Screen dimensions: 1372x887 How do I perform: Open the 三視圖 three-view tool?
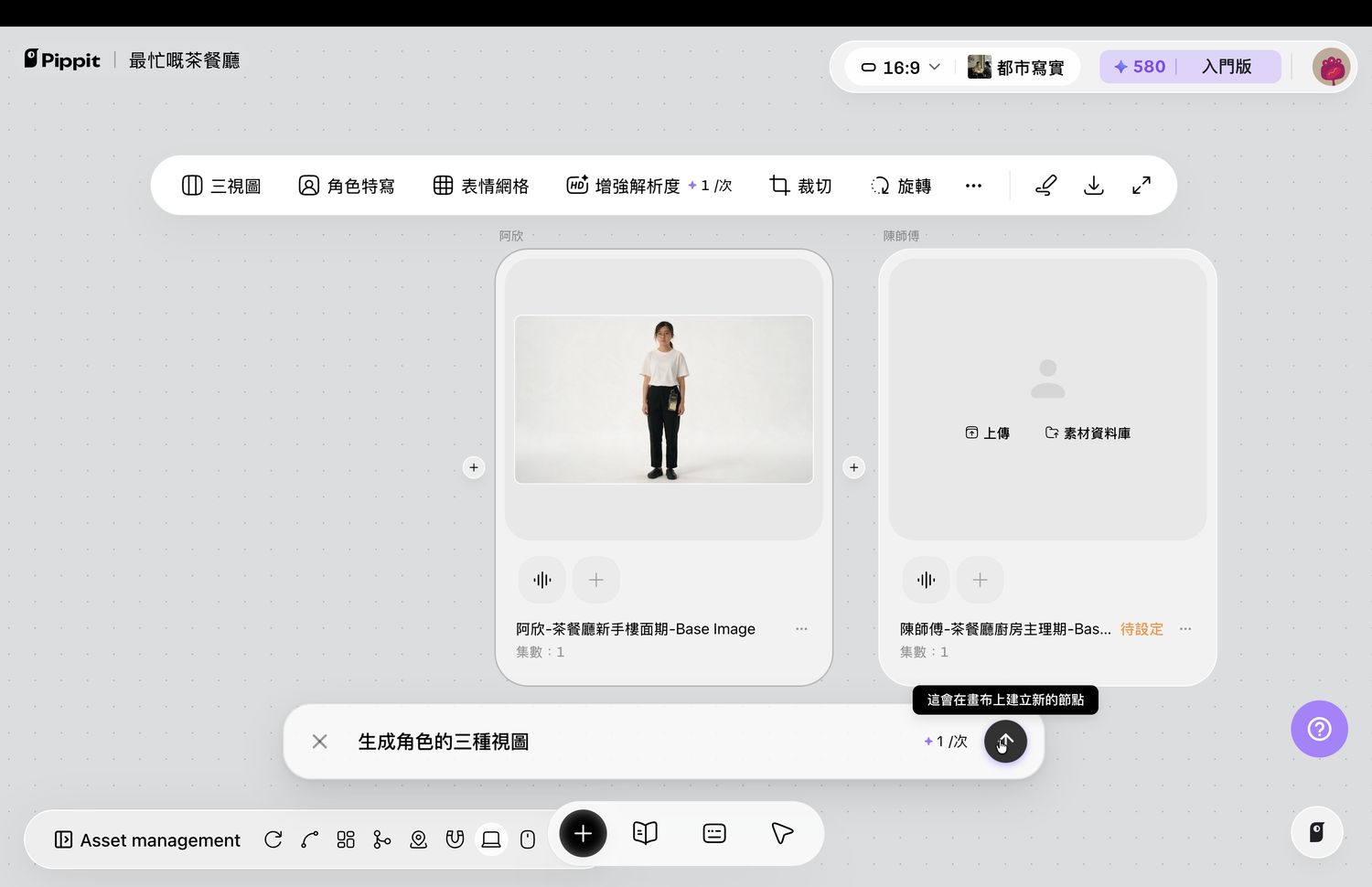coord(221,186)
